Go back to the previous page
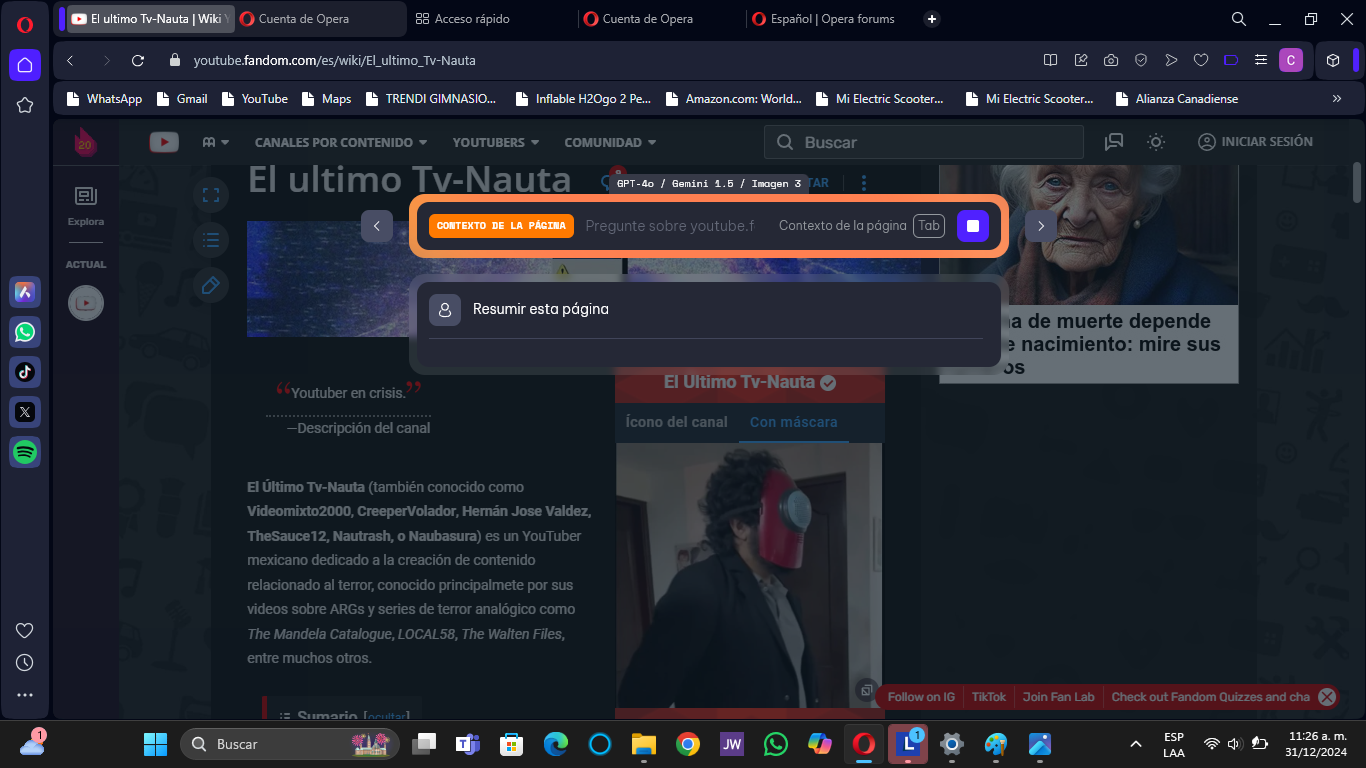 click(x=70, y=60)
